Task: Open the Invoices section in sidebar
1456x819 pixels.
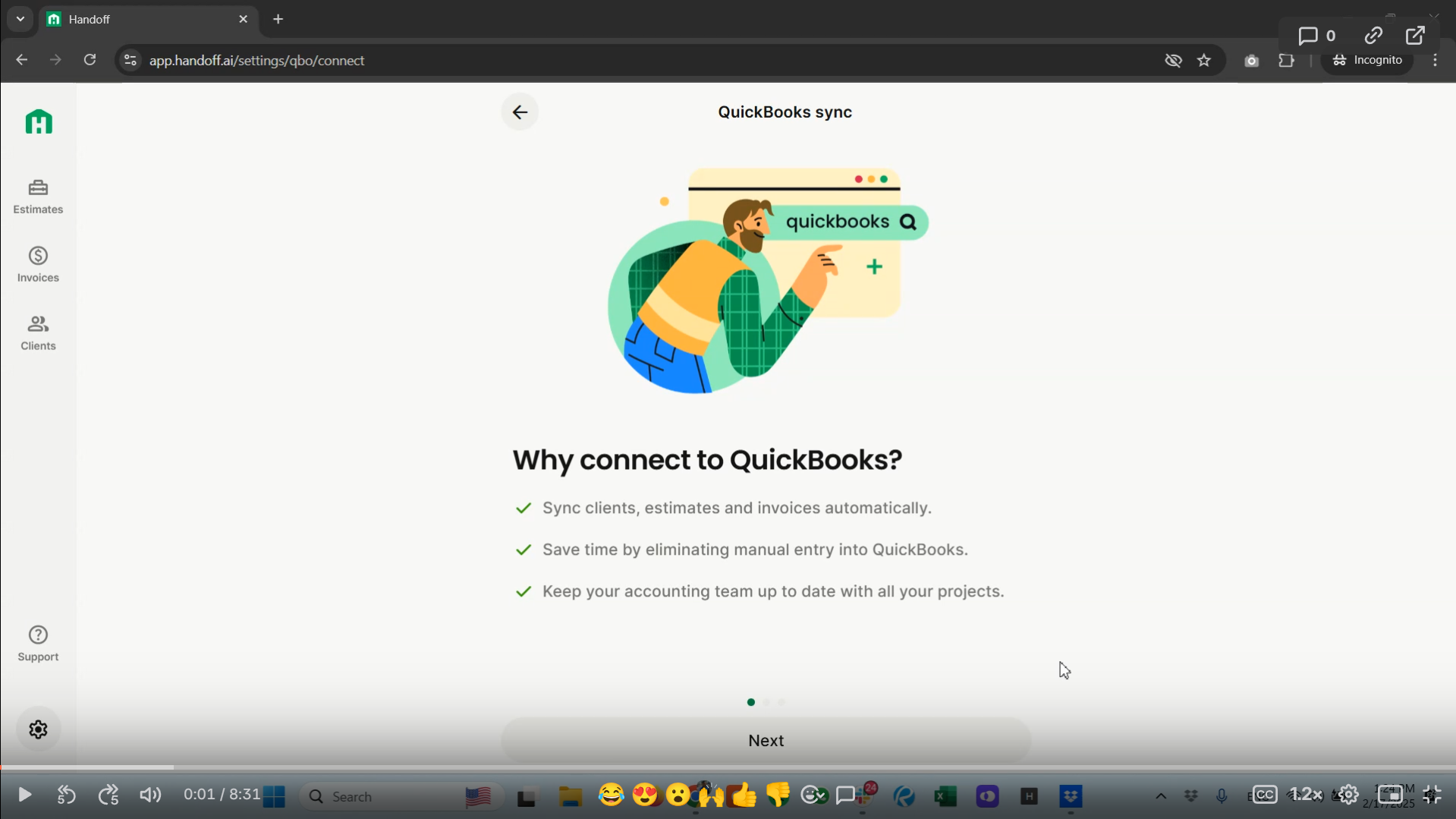Action: 38,265
